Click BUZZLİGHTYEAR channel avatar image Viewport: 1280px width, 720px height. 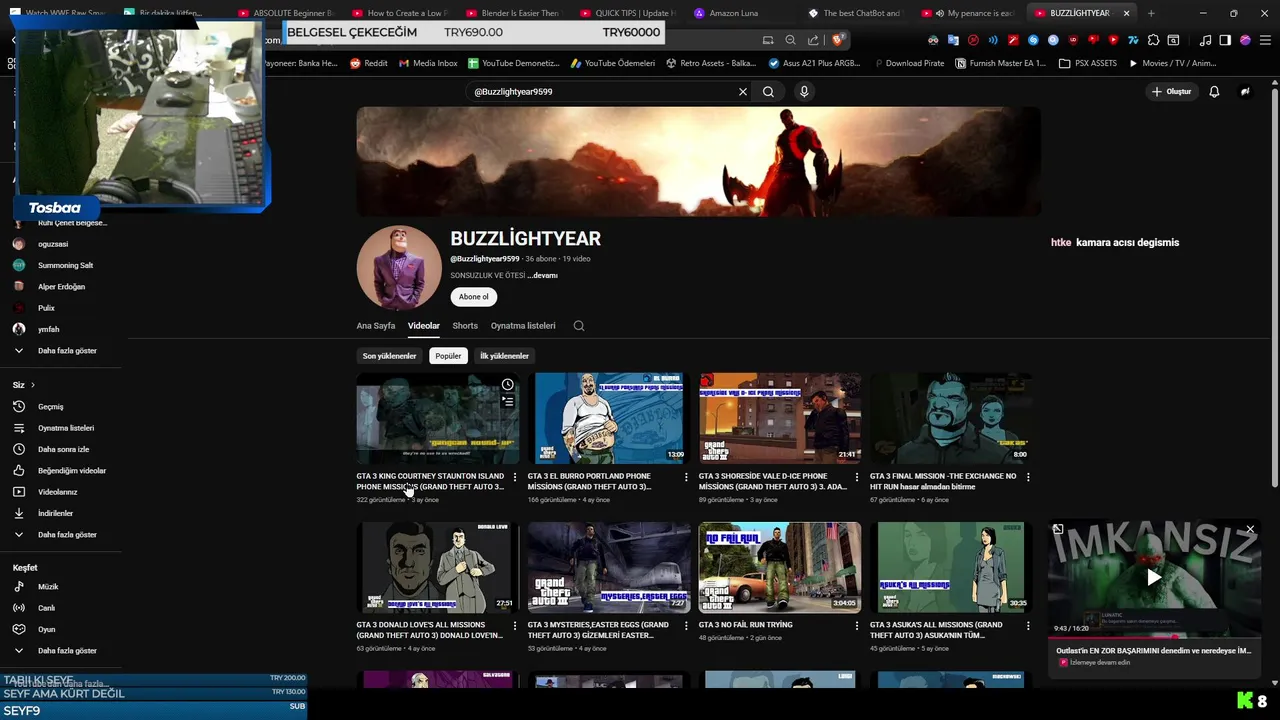[x=399, y=268]
